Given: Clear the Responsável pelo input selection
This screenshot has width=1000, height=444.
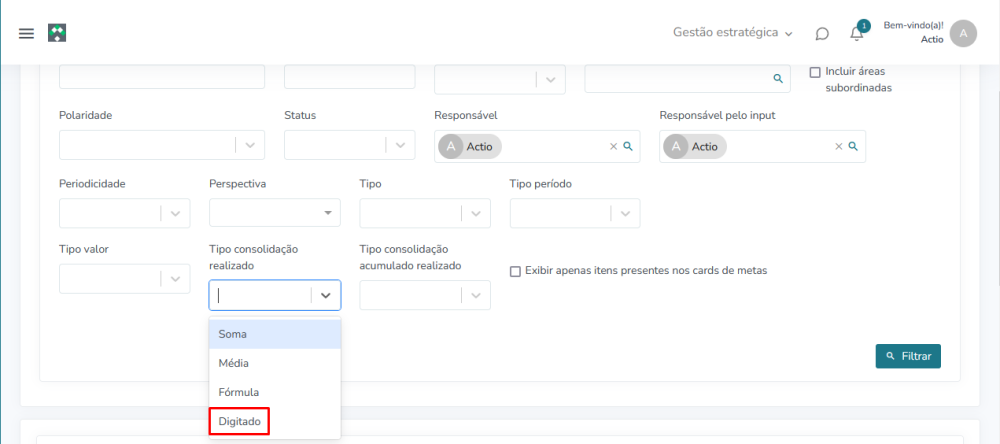Looking at the screenshot, I should [x=839, y=146].
